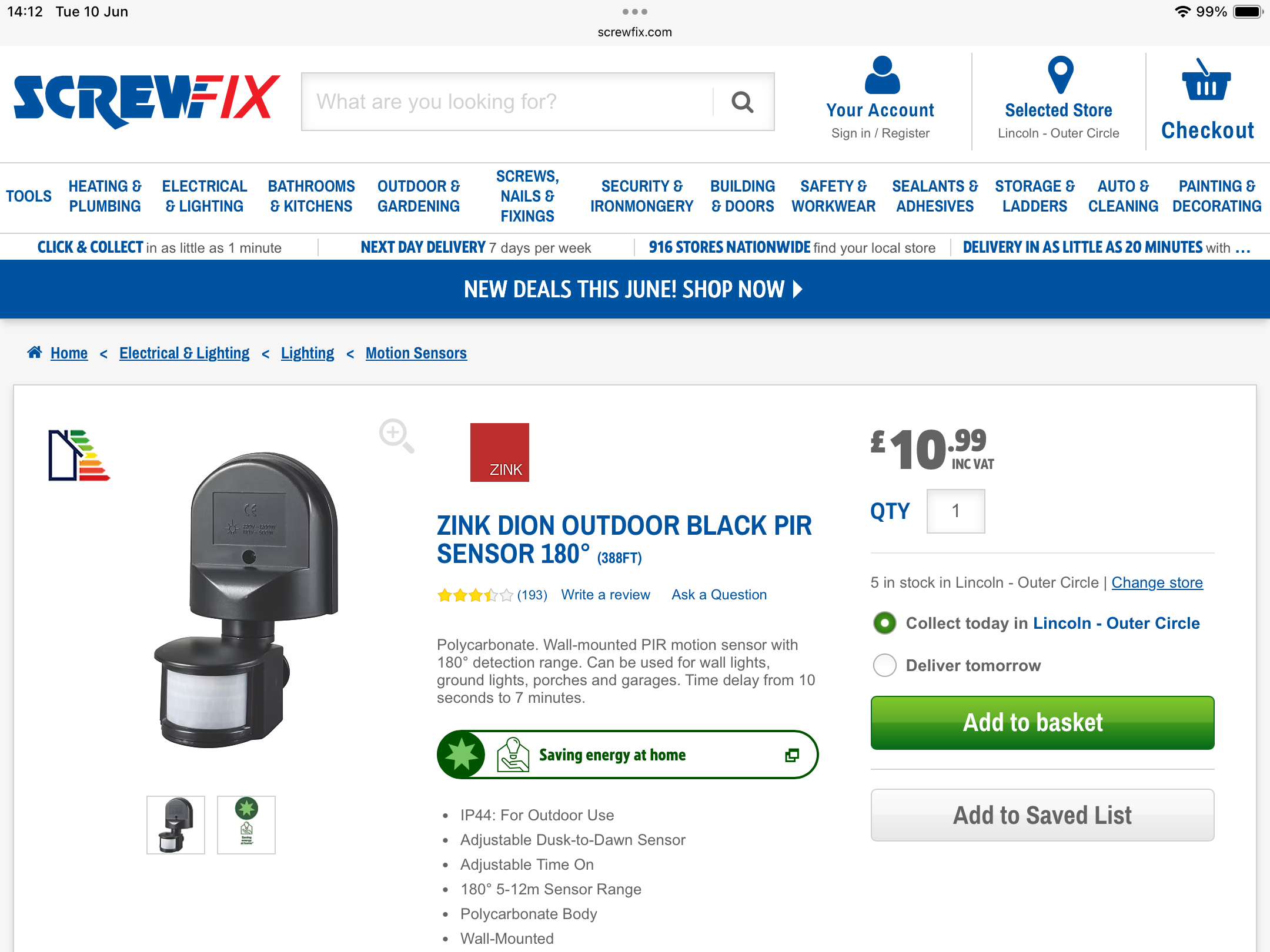Open the Checkout basket icon
This screenshot has height=952, width=1270.
click(1206, 80)
